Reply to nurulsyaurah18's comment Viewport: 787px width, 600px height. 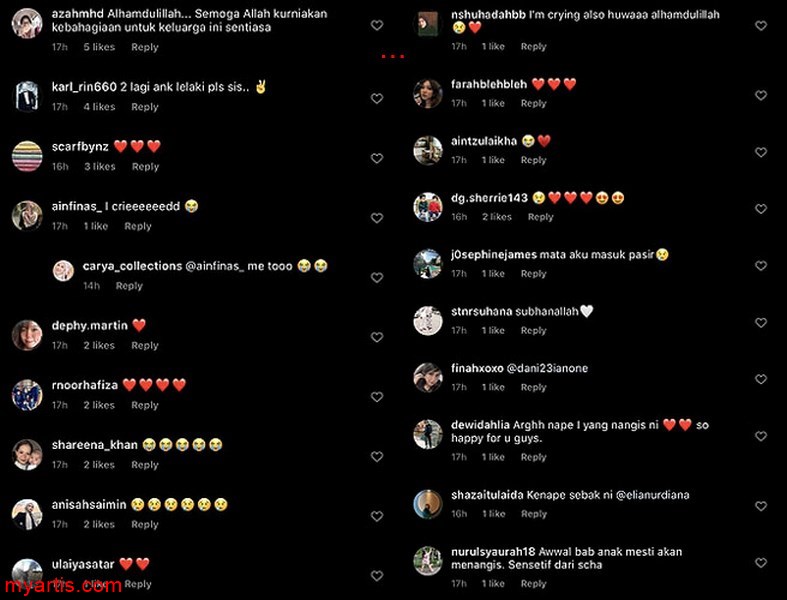point(533,583)
